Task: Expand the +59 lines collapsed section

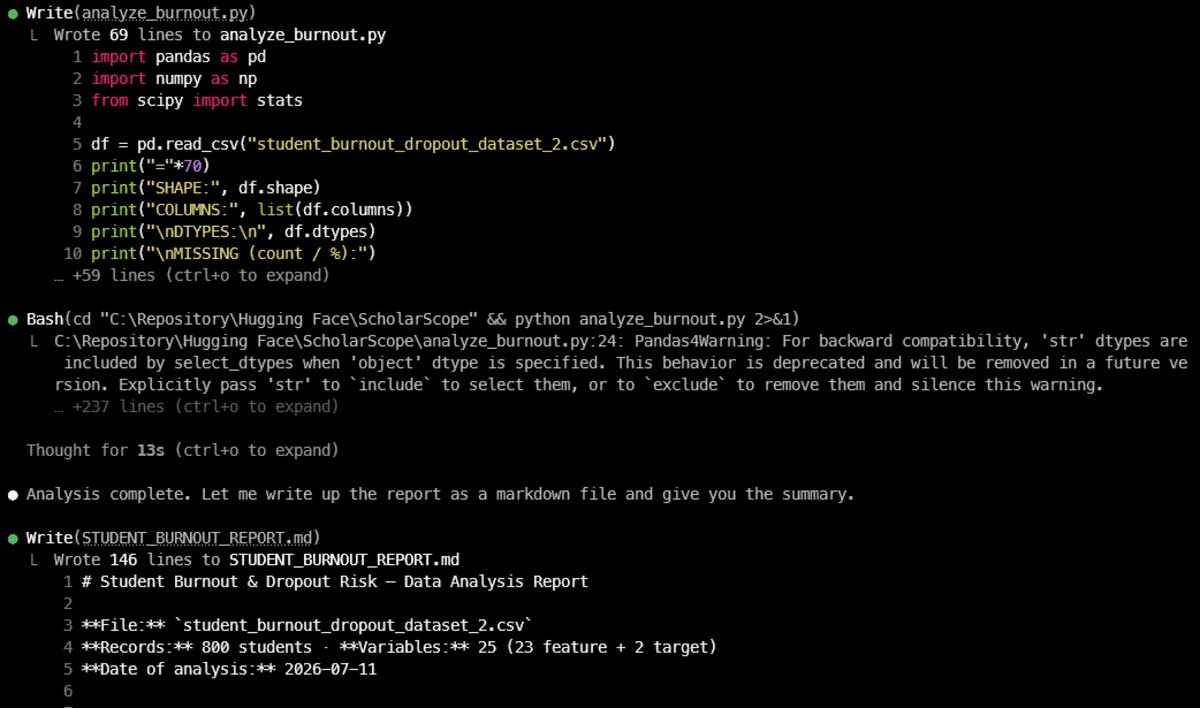Action: point(191,275)
